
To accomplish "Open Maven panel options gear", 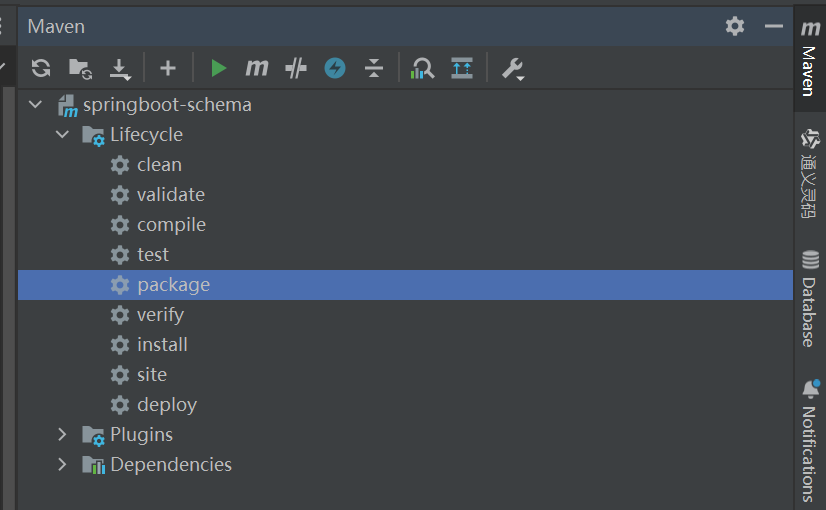I will (x=735, y=26).
